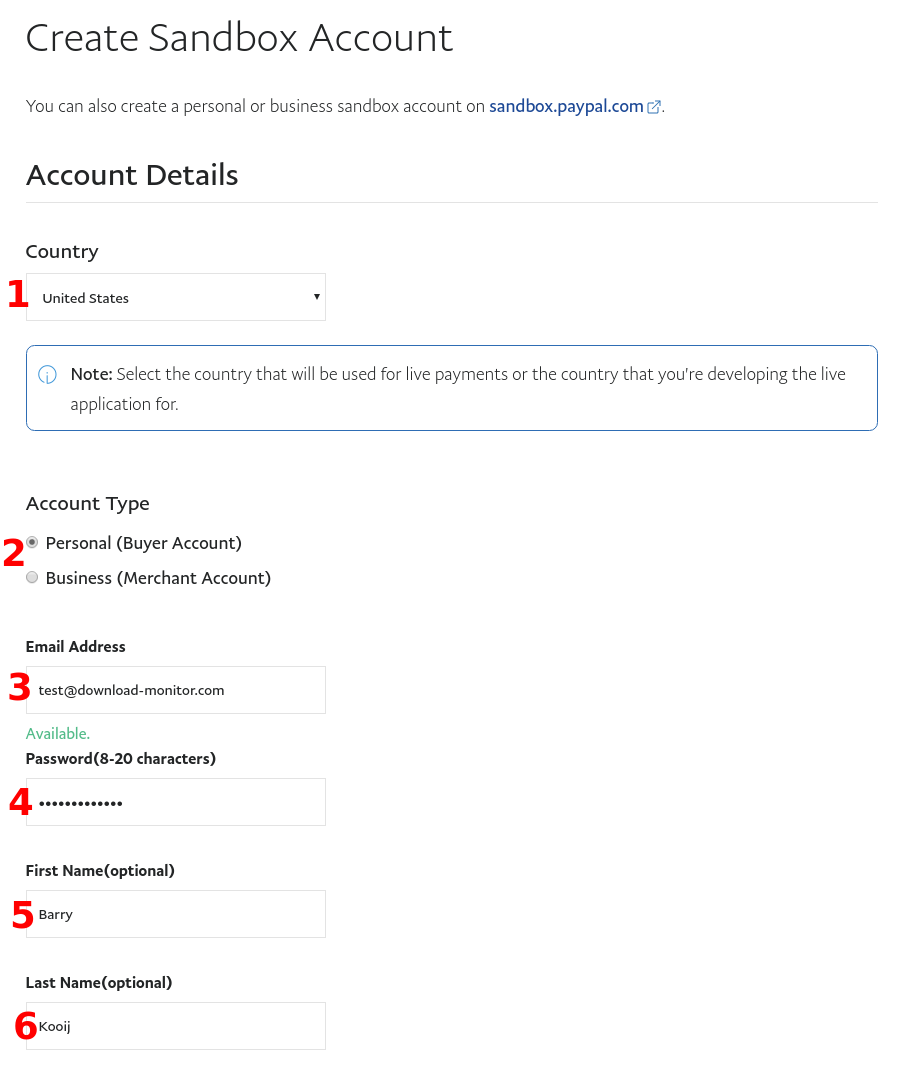Select the Business (Merchant Account) radio button
This screenshot has width=900, height=1065.
(x=33, y=578)
